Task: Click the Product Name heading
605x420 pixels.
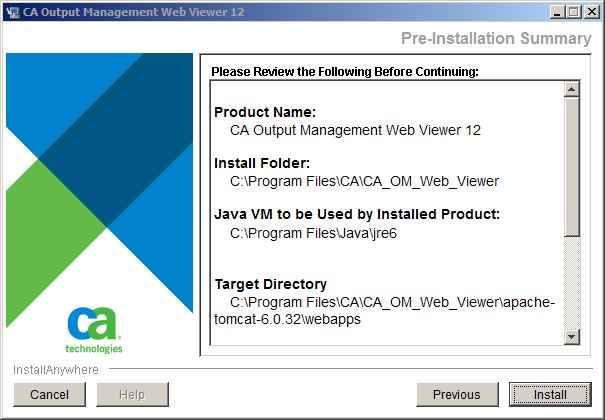Action: coord(265,112)
